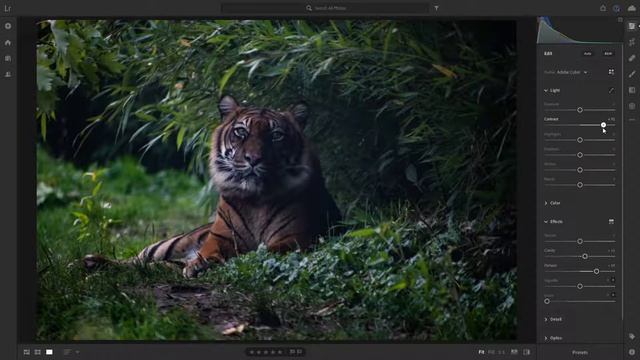Viewport: 640px width, 360px height.
Task: Toggle the B&W button
Action: (x=608, y=53)
